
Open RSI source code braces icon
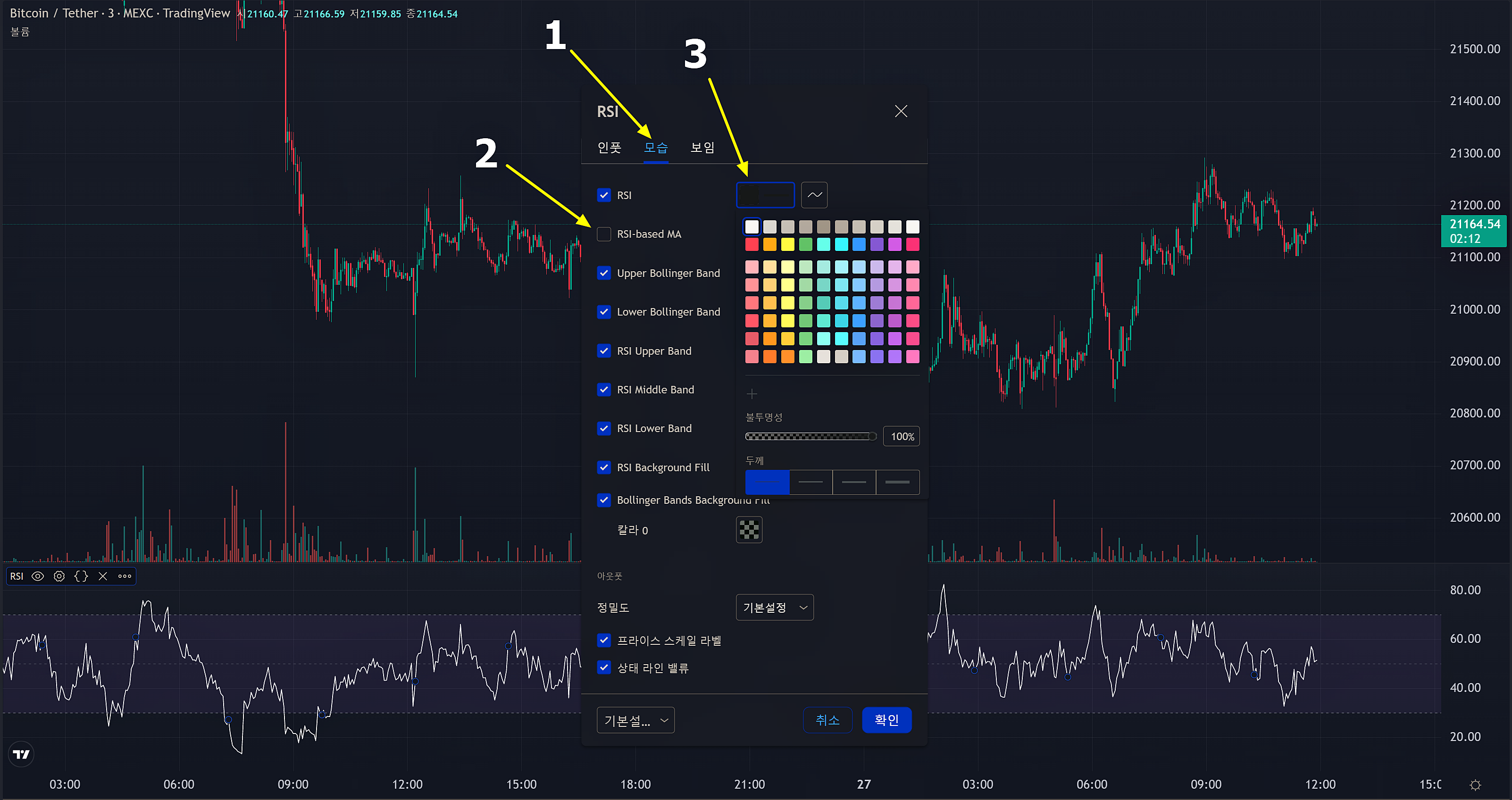81,576
